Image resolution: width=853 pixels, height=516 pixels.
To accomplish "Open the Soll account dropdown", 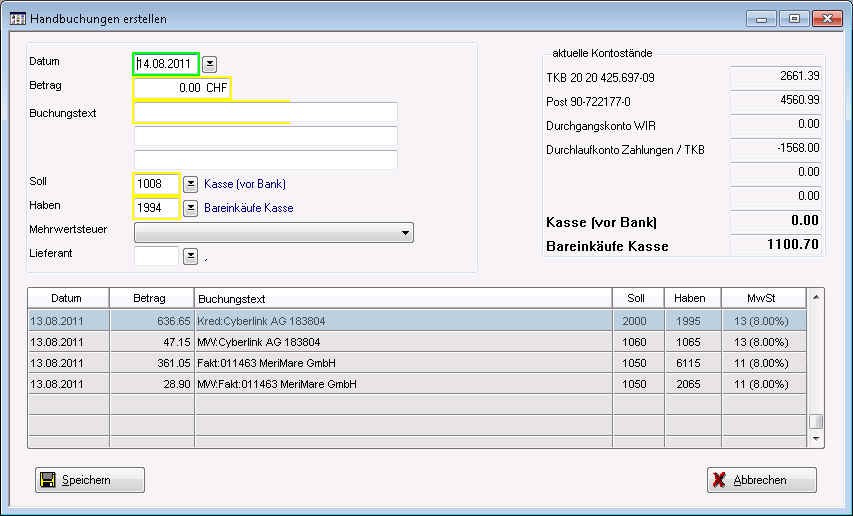I will pyautogui.click(x=190, y=184).
